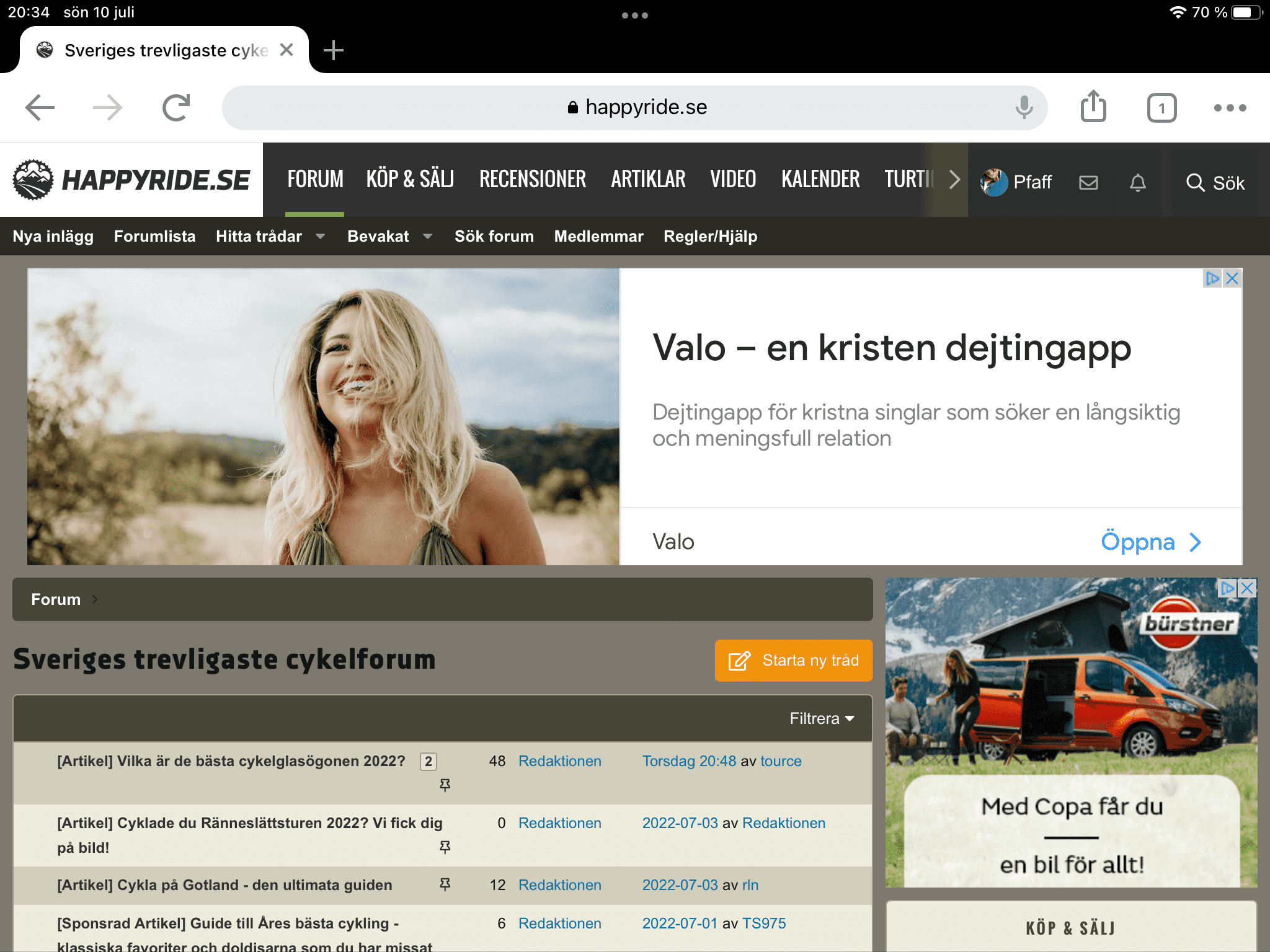Open the Recensioner menu item
This screenshot has width=1270, height=952.
532,179
